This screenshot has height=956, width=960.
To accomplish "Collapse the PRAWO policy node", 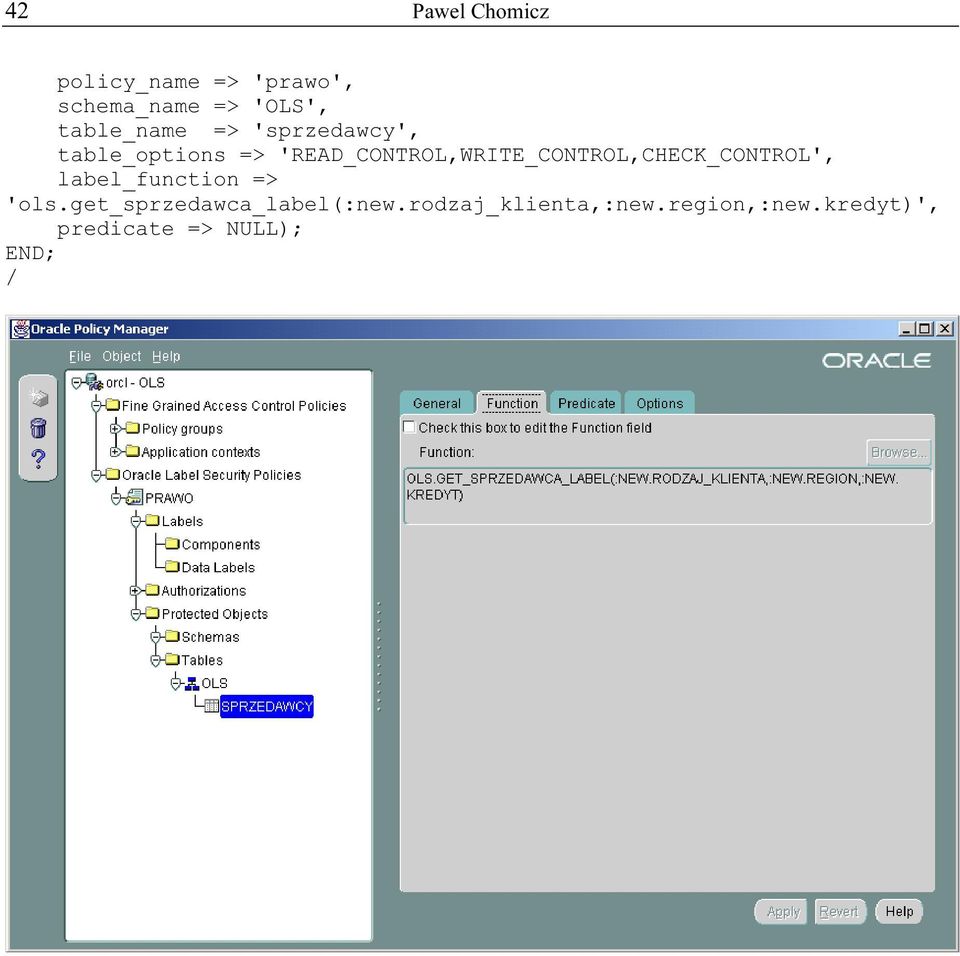I will [116, 499].
